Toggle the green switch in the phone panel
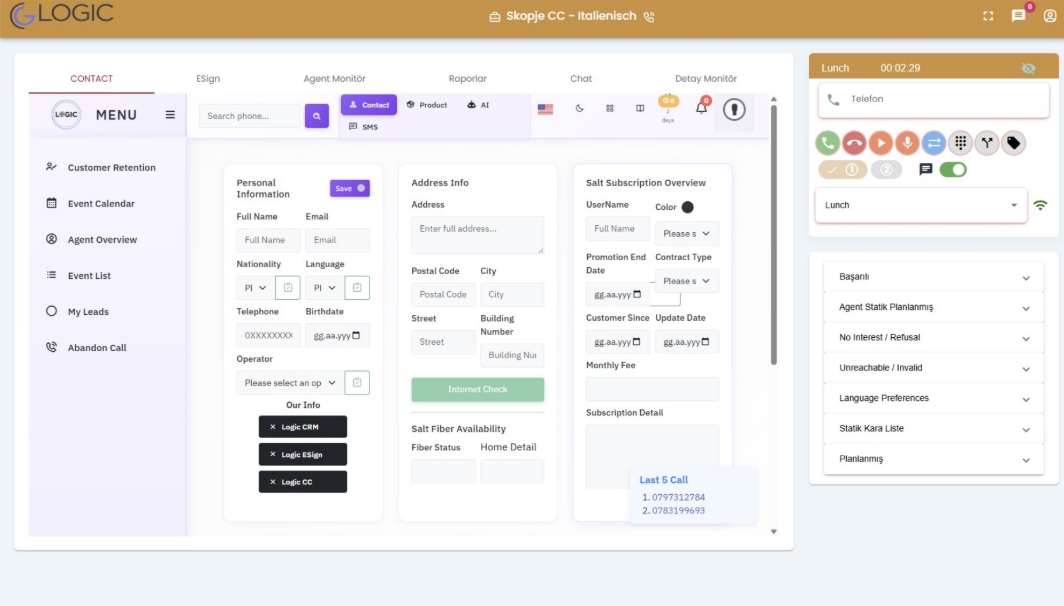1064x606 pixels. click(x=953, y=170)
